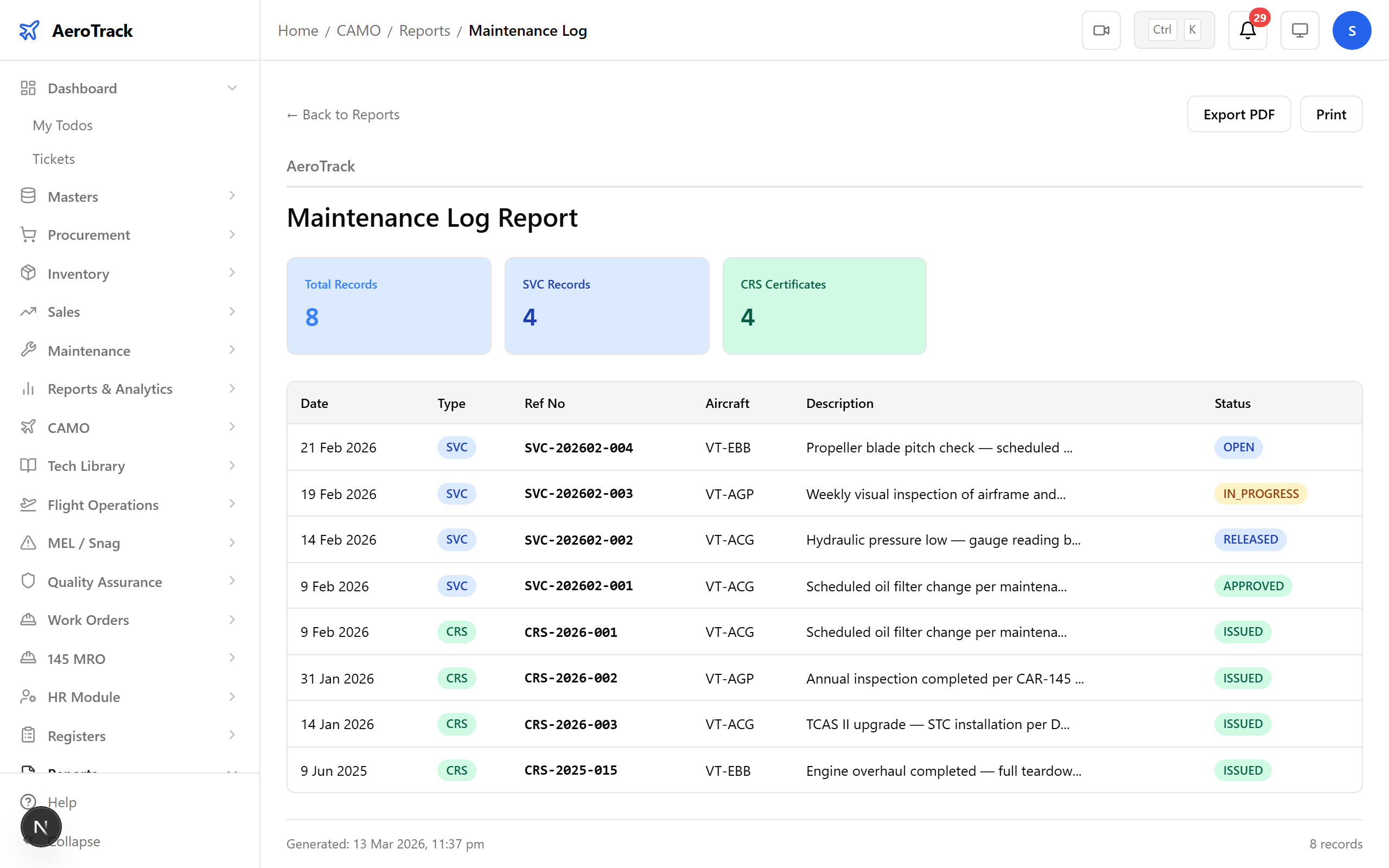Image resolution: width=1389 pixels, height=868 pixels.
Task: Expand the Reports & Analytics menu
Action: (109, 388)
